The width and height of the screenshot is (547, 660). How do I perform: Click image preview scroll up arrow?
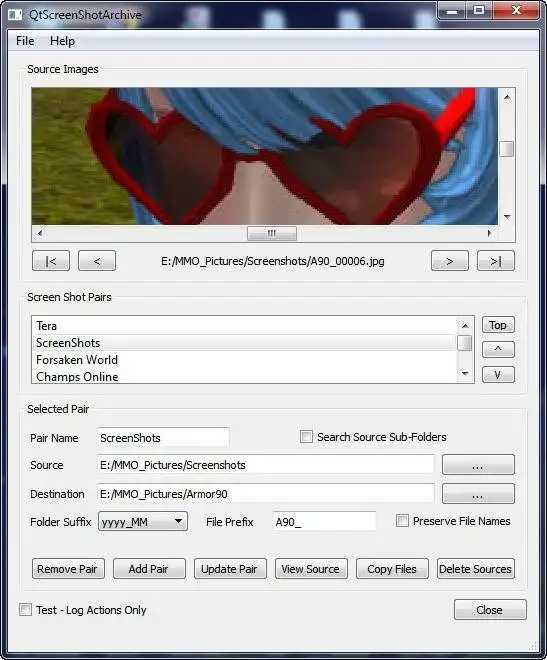(x=507, y=97)
